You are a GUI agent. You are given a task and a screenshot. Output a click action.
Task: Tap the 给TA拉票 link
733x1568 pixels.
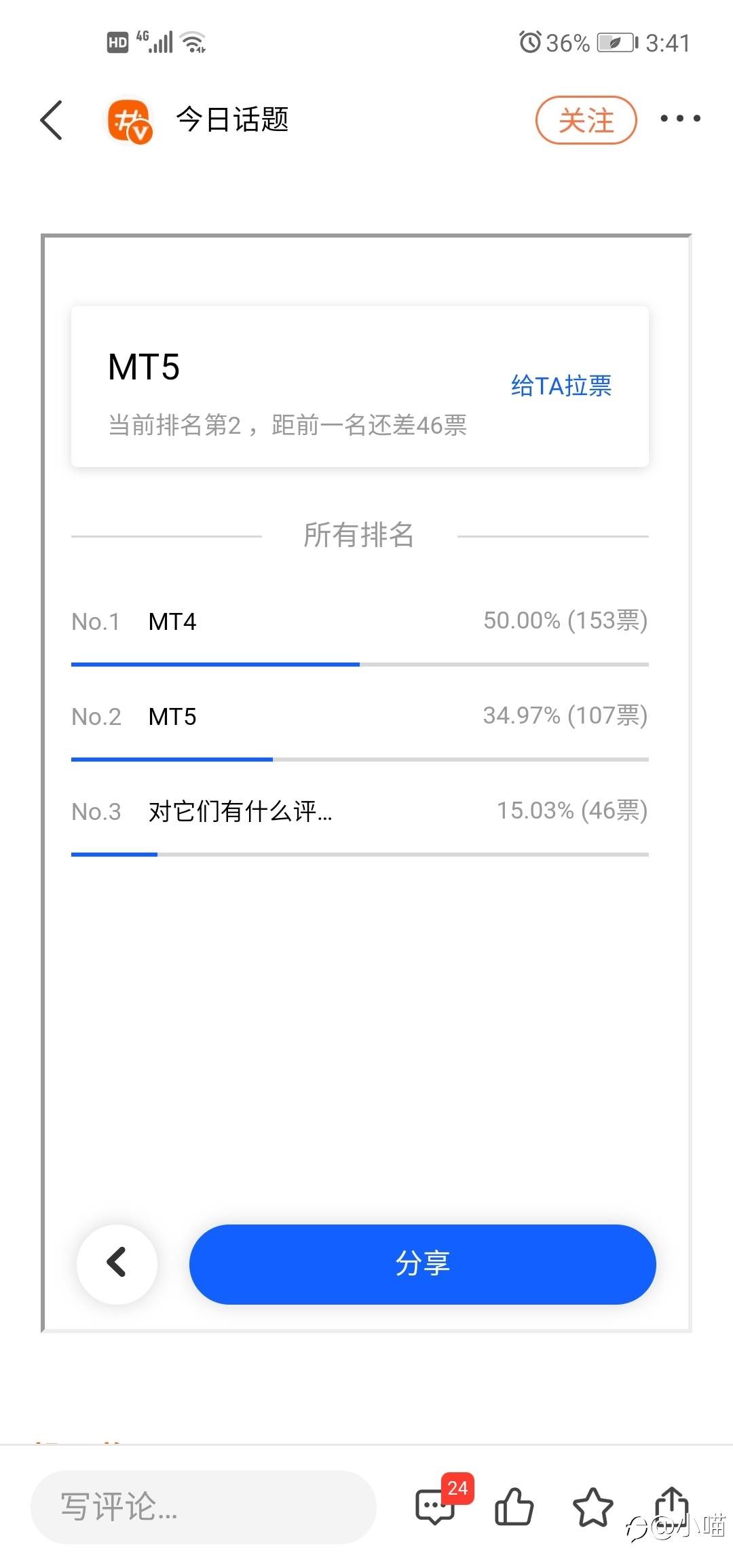pos(561,386)
